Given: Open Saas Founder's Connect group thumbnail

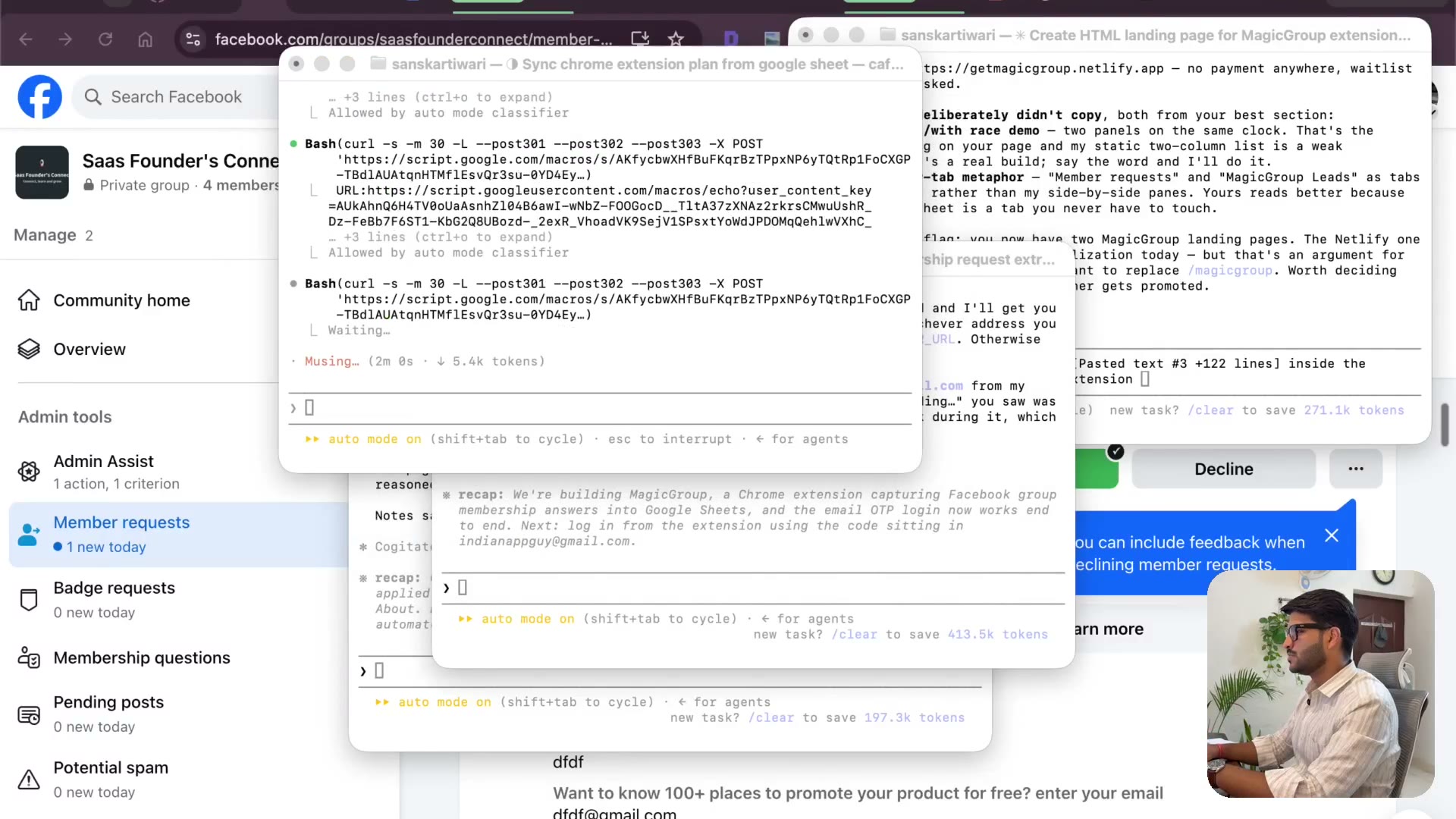Looking at the screenshot, I should (x=42, y=172).
